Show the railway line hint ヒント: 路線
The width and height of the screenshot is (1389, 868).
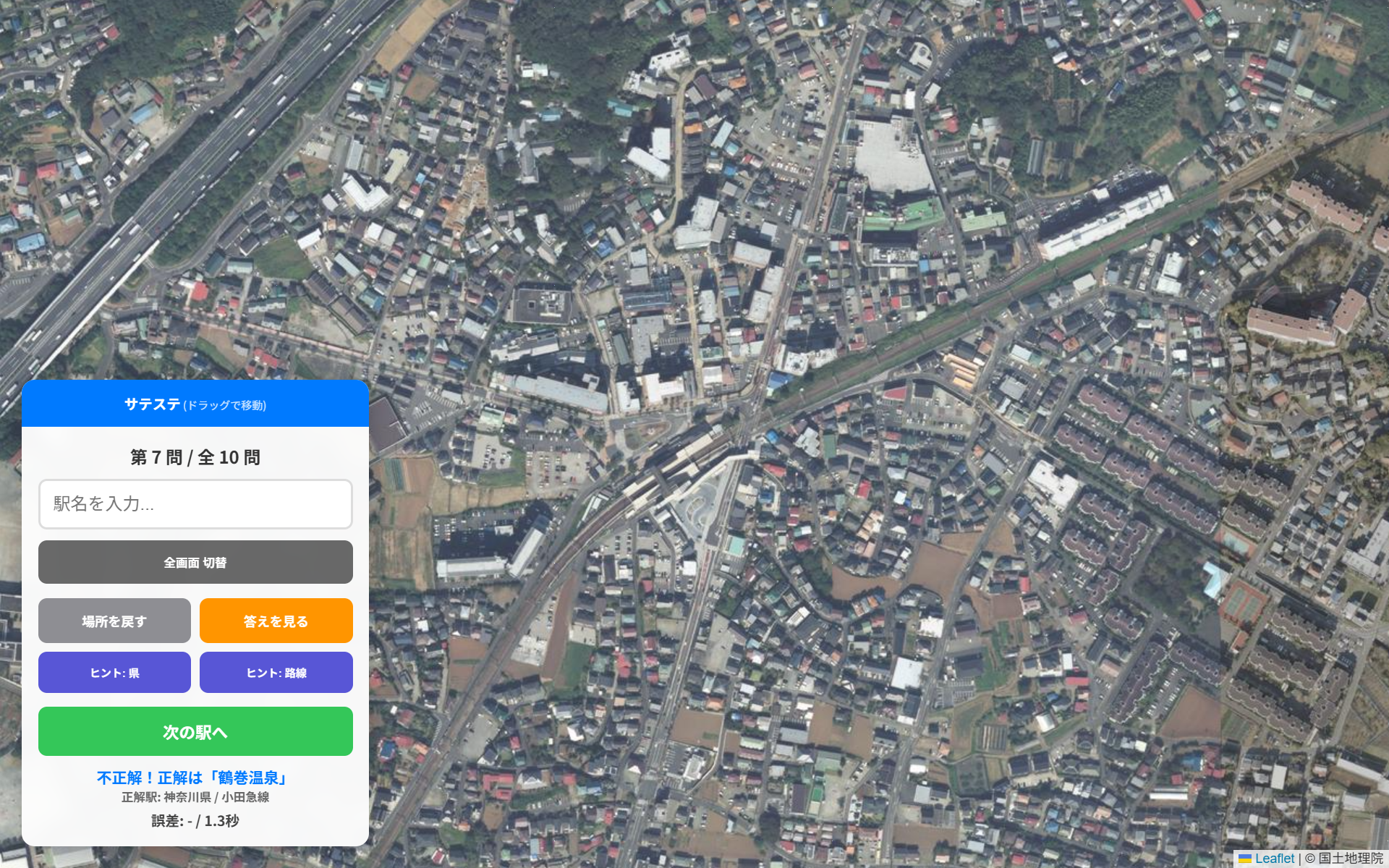click(276, 673)
